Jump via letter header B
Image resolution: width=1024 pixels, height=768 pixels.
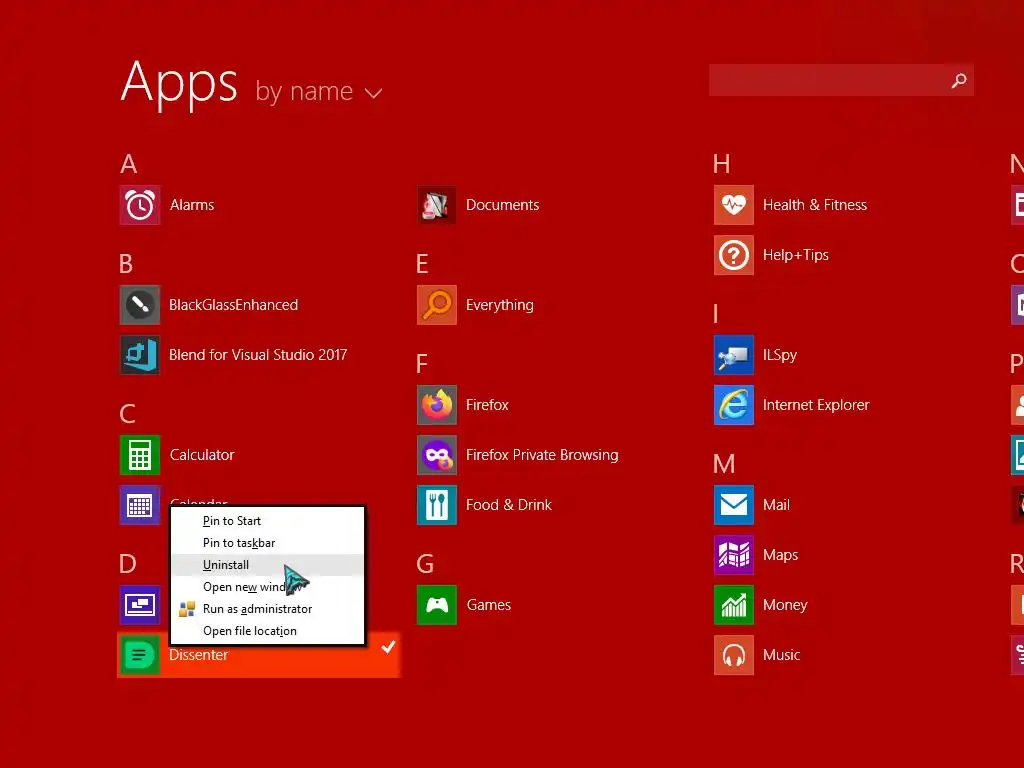pos(126,264)
